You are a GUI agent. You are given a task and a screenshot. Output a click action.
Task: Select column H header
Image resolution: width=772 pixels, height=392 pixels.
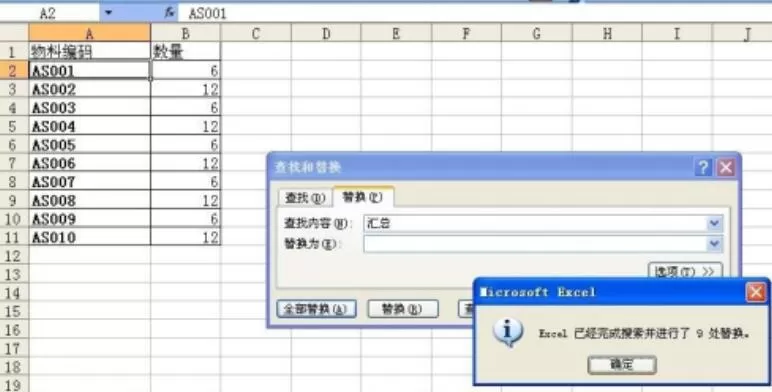pyautogui.click(x=607, y=33)
